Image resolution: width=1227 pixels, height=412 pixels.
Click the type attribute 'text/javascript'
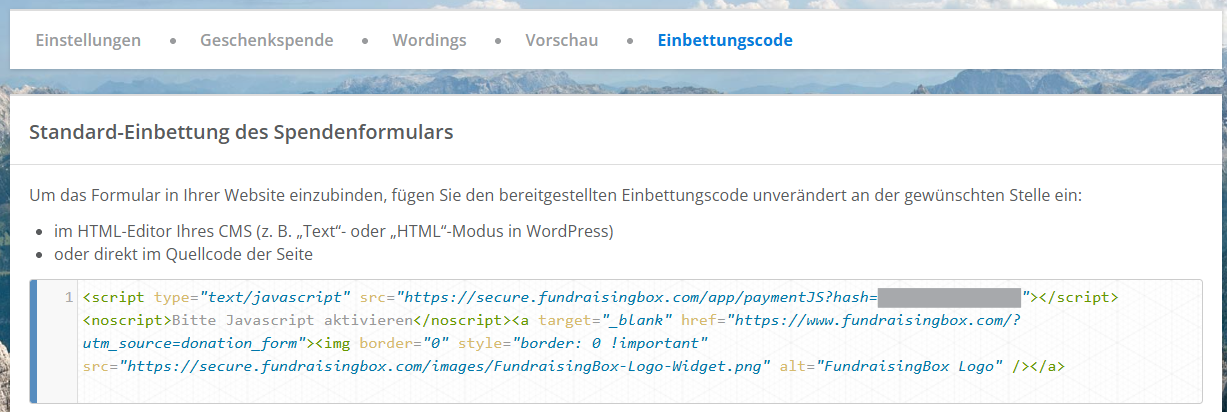275,297
